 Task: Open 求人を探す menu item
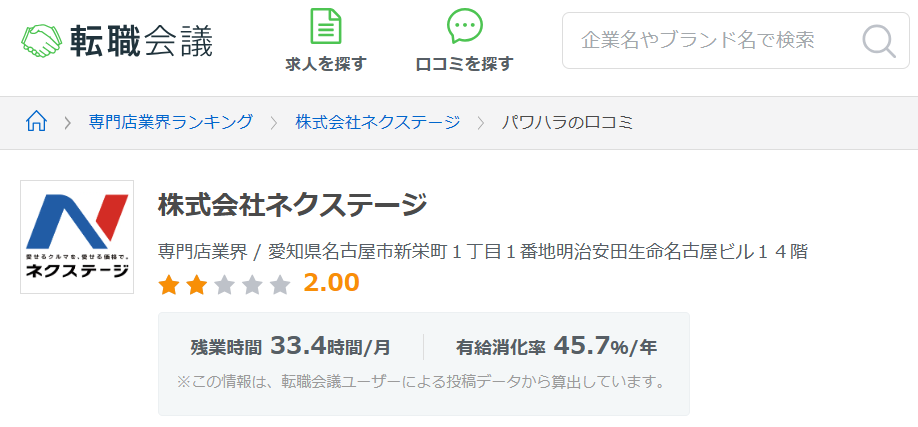(326, 64)
